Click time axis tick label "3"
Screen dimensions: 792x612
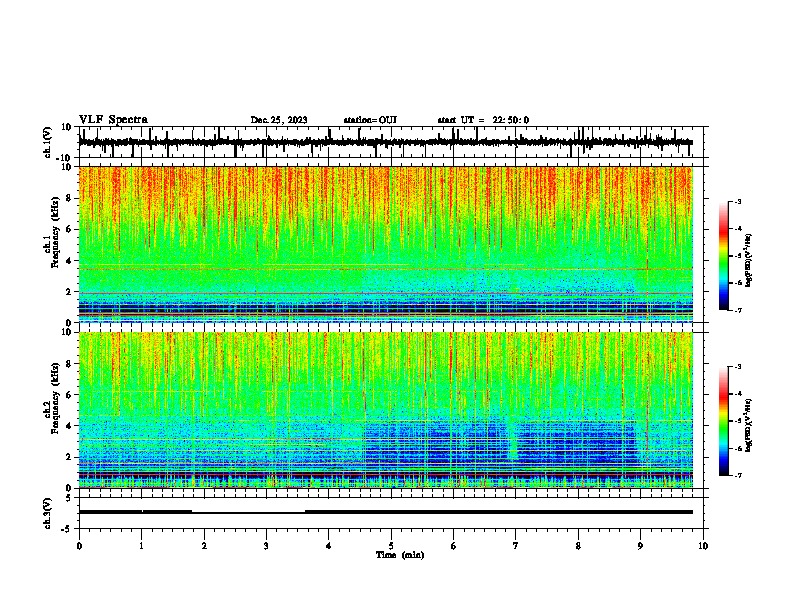pyautogui.click(x=266, y=546)
